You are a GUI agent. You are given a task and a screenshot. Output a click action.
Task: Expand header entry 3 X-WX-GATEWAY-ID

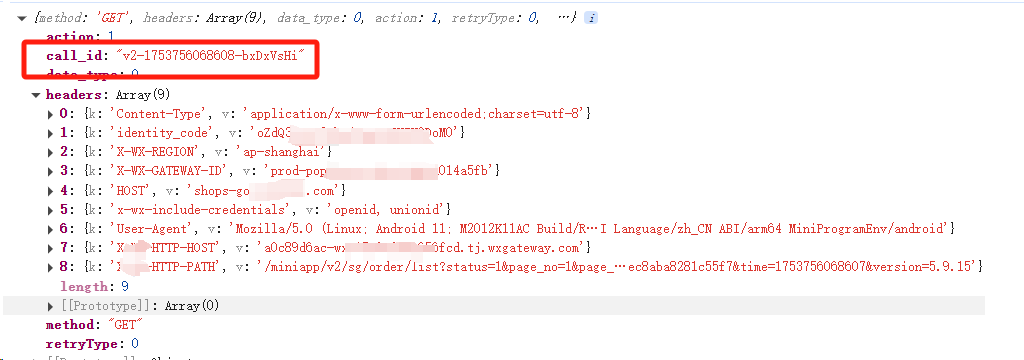click(x=51, y=171)
